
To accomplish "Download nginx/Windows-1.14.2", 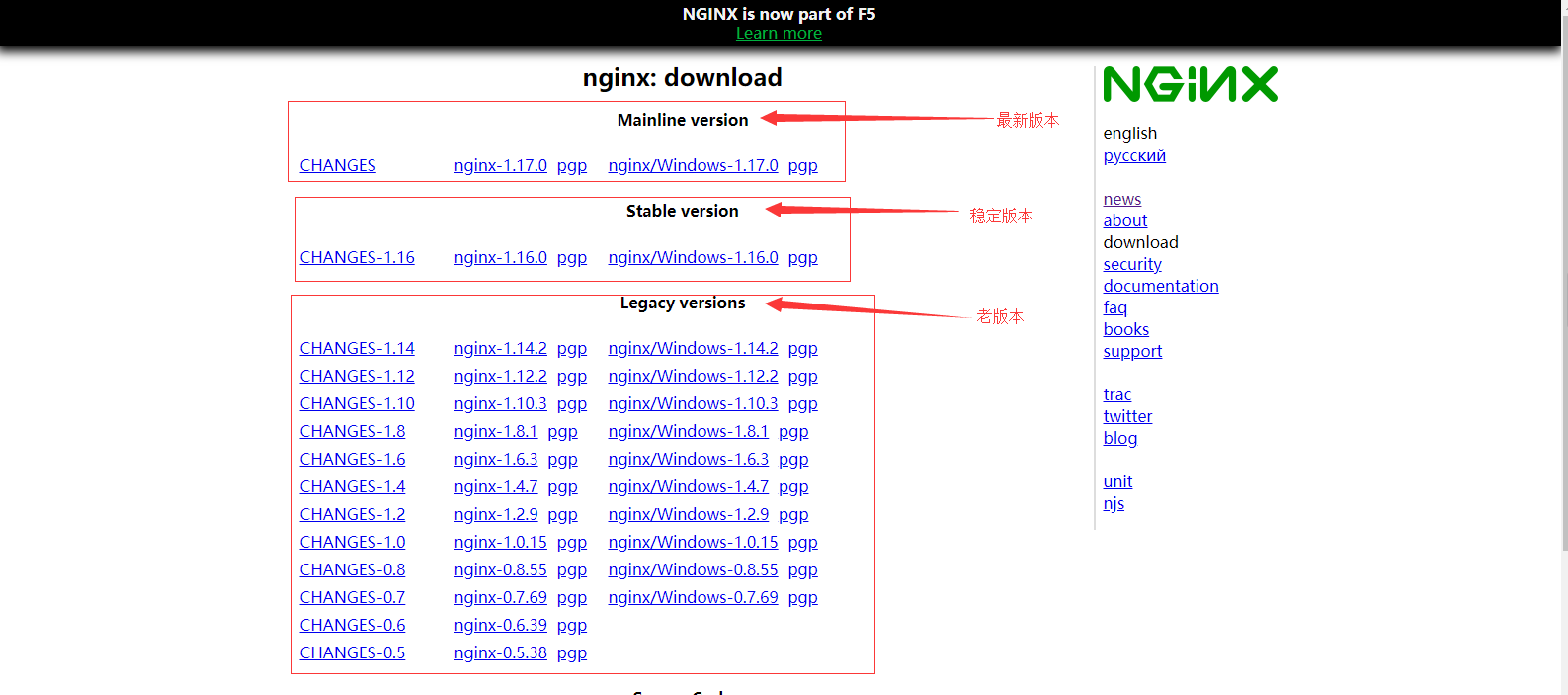I will 693,348.
